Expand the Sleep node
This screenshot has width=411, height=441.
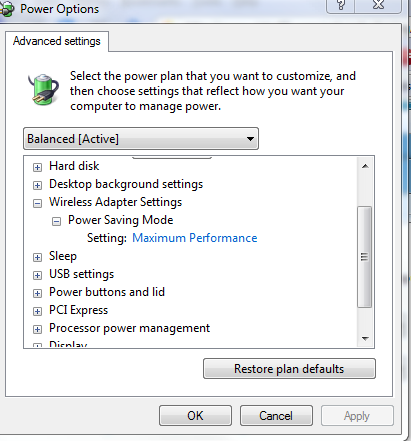(x=37, y=257)
